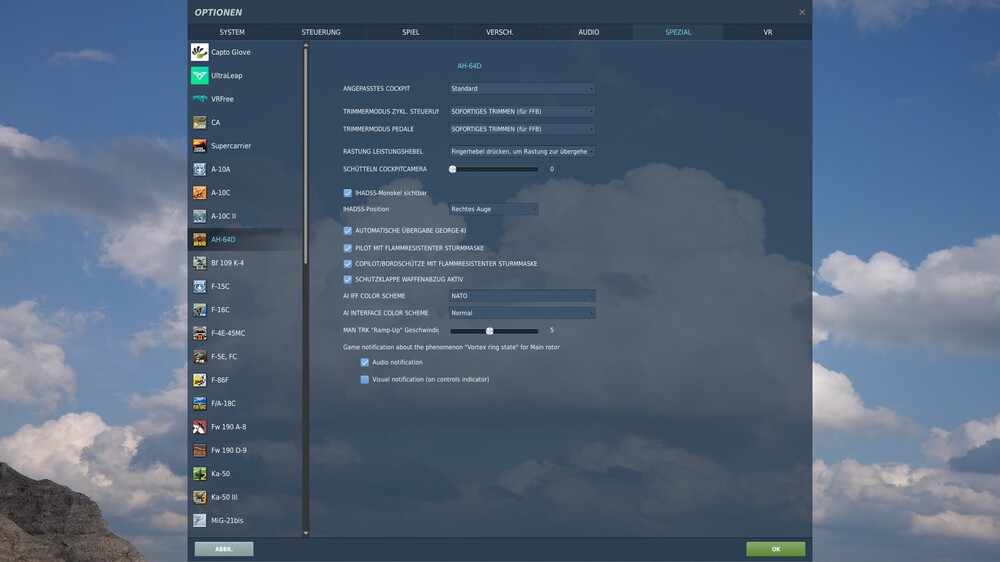Select the MiG-21bis aircraft icon

tap(200, 521)
